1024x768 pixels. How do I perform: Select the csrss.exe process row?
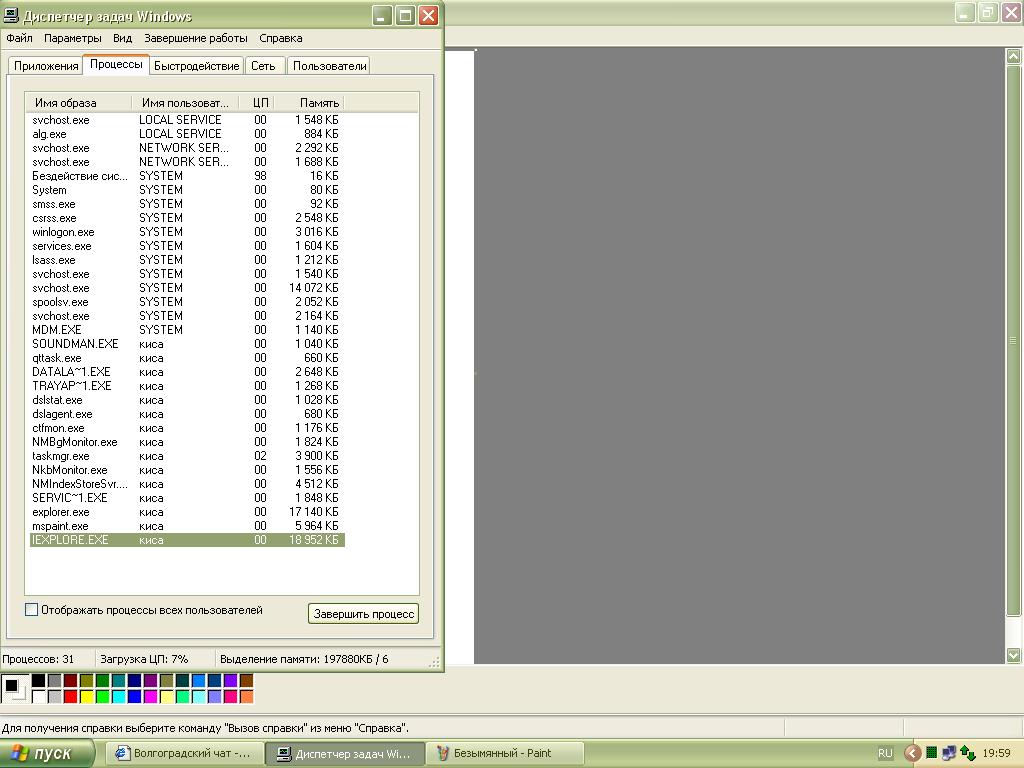[187, 218]
